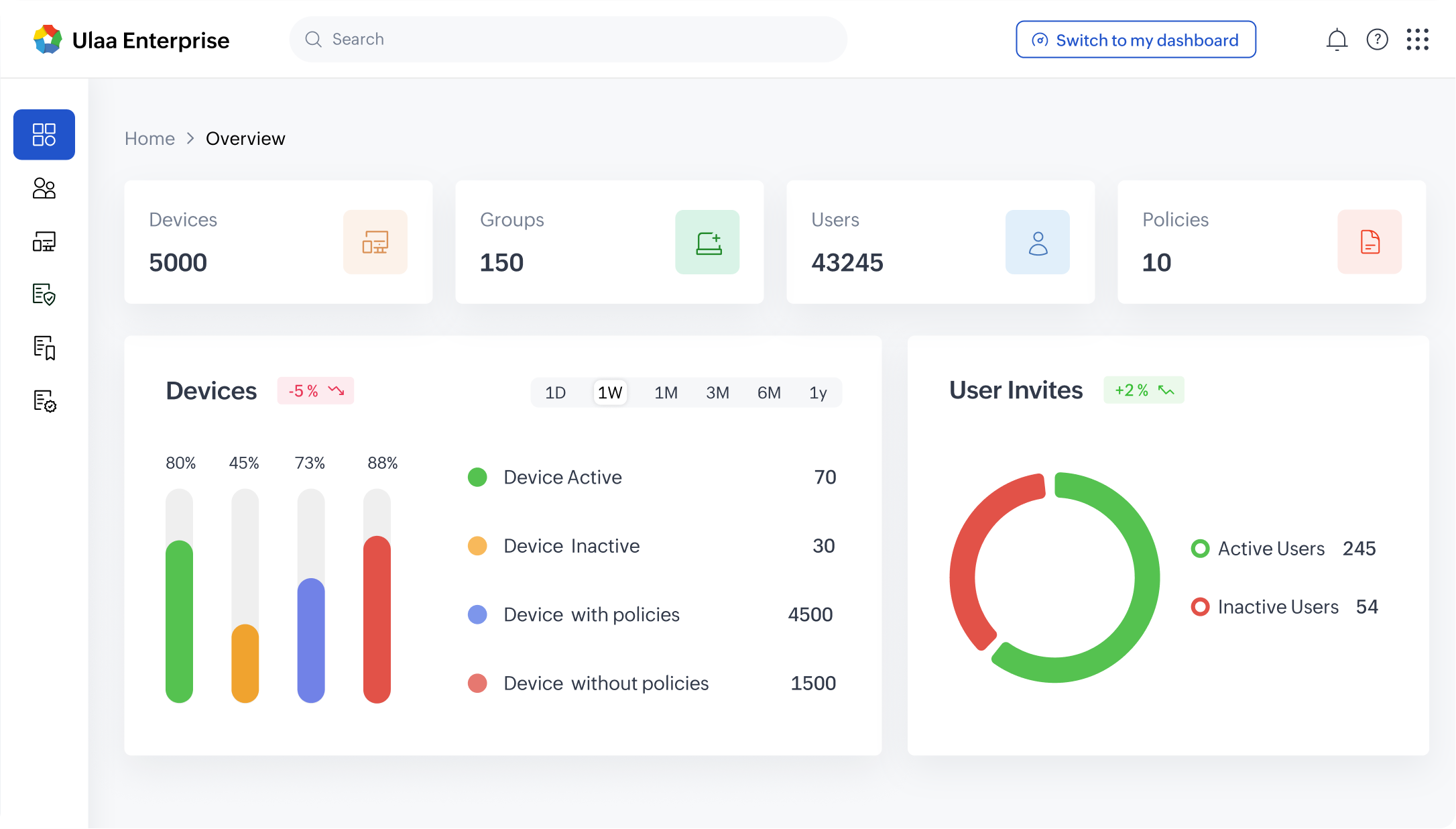The image size is (1456, 829).
Task: Click Device without policies legend dot
Action: 477,683
